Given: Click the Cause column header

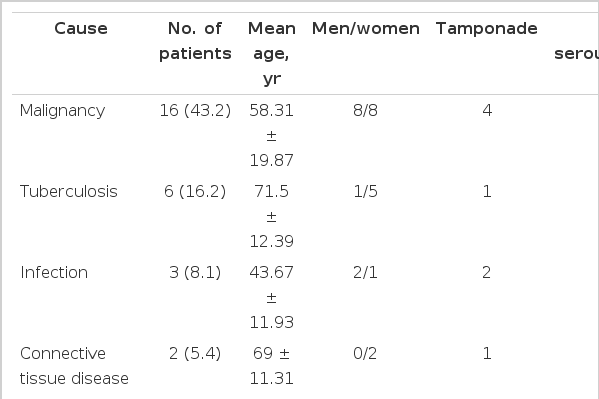Looking at the screenshot, I should tap(81, 29).
